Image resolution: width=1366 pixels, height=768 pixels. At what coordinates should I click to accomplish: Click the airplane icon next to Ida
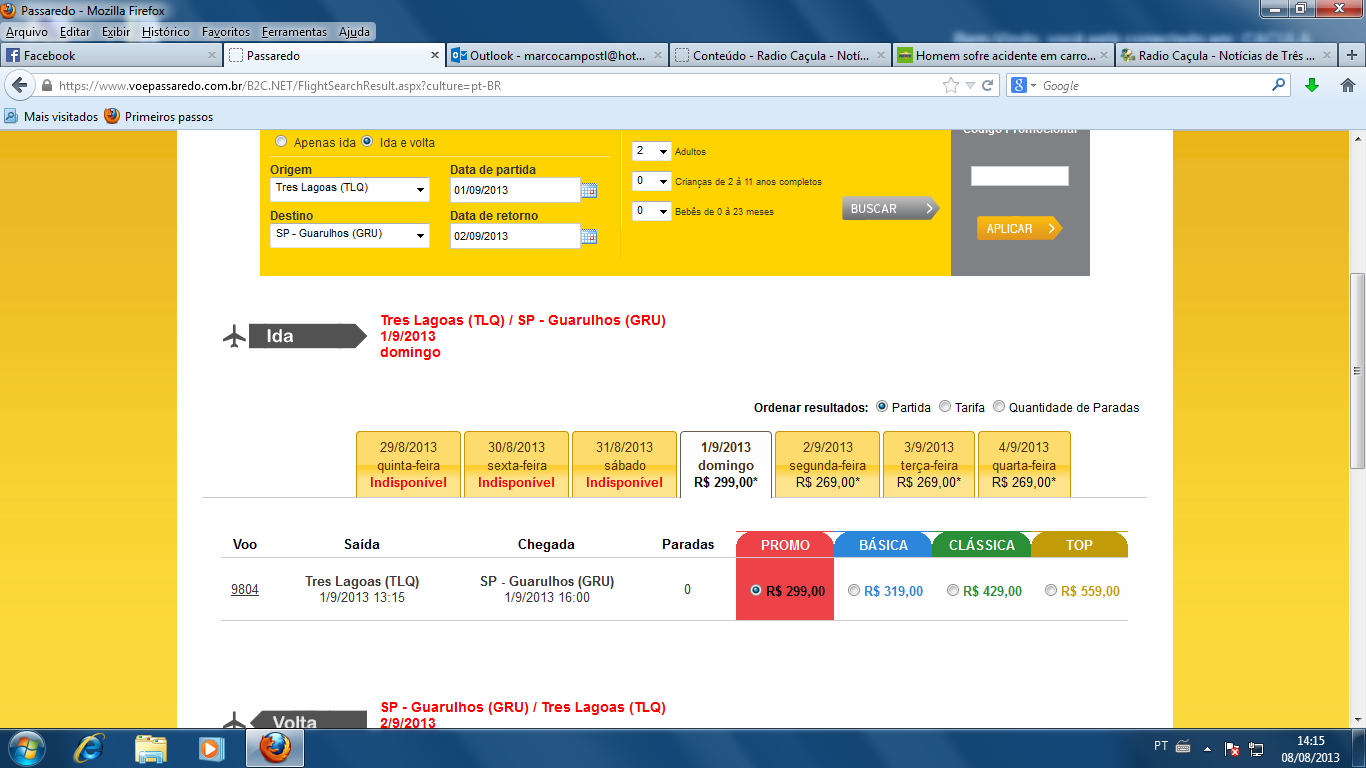coord(234,336)
